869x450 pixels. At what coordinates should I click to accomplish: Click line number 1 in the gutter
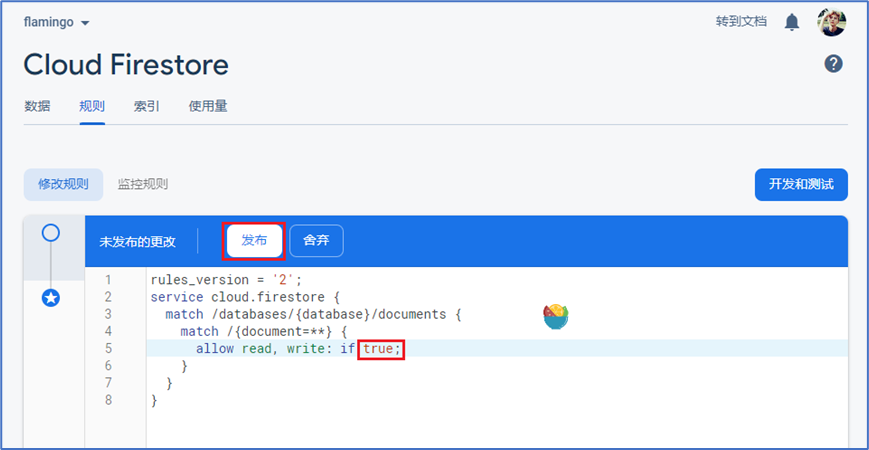point(107,280)
